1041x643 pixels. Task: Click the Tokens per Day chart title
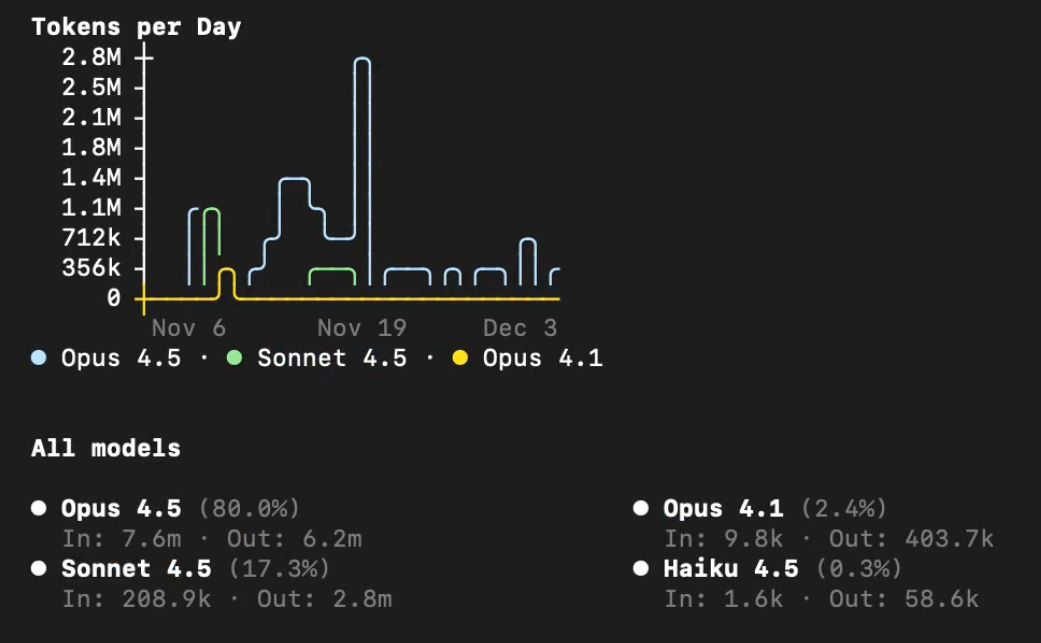(x=136, y=27)
